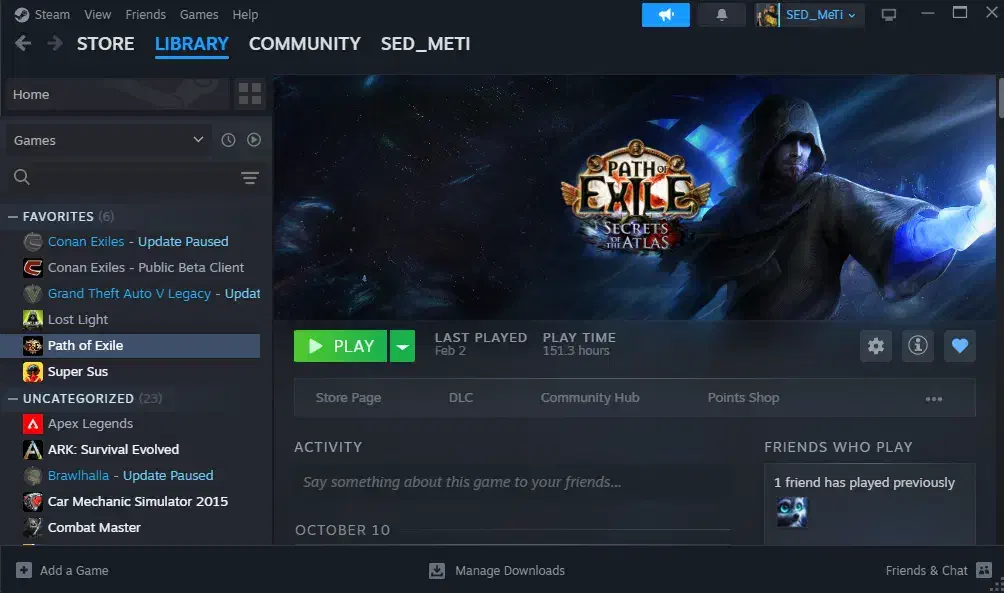Open the more links ellipsis menu
Image resolution: width=1004 pixels, height=593 pixels.
coord(934,399)
